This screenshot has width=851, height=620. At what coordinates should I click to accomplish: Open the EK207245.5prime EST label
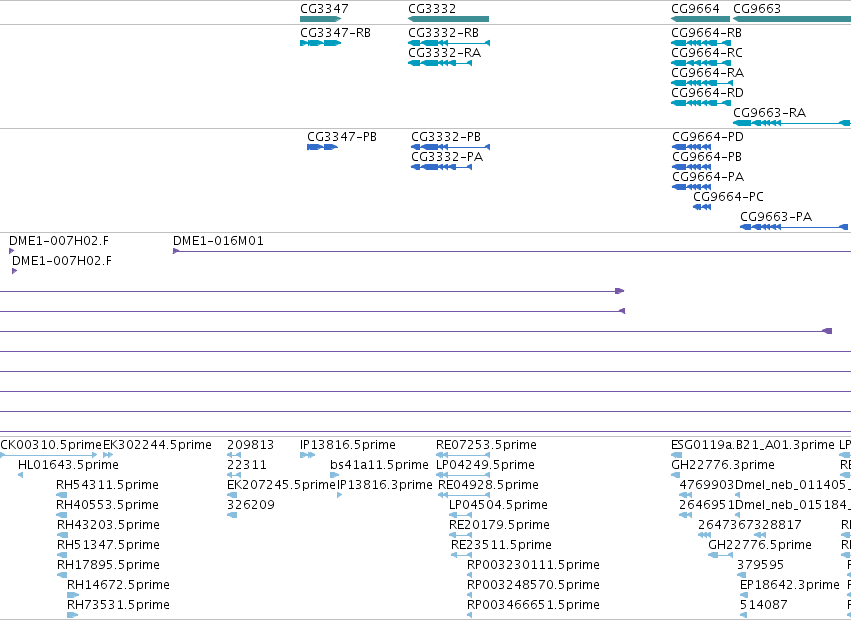point(281,485)
